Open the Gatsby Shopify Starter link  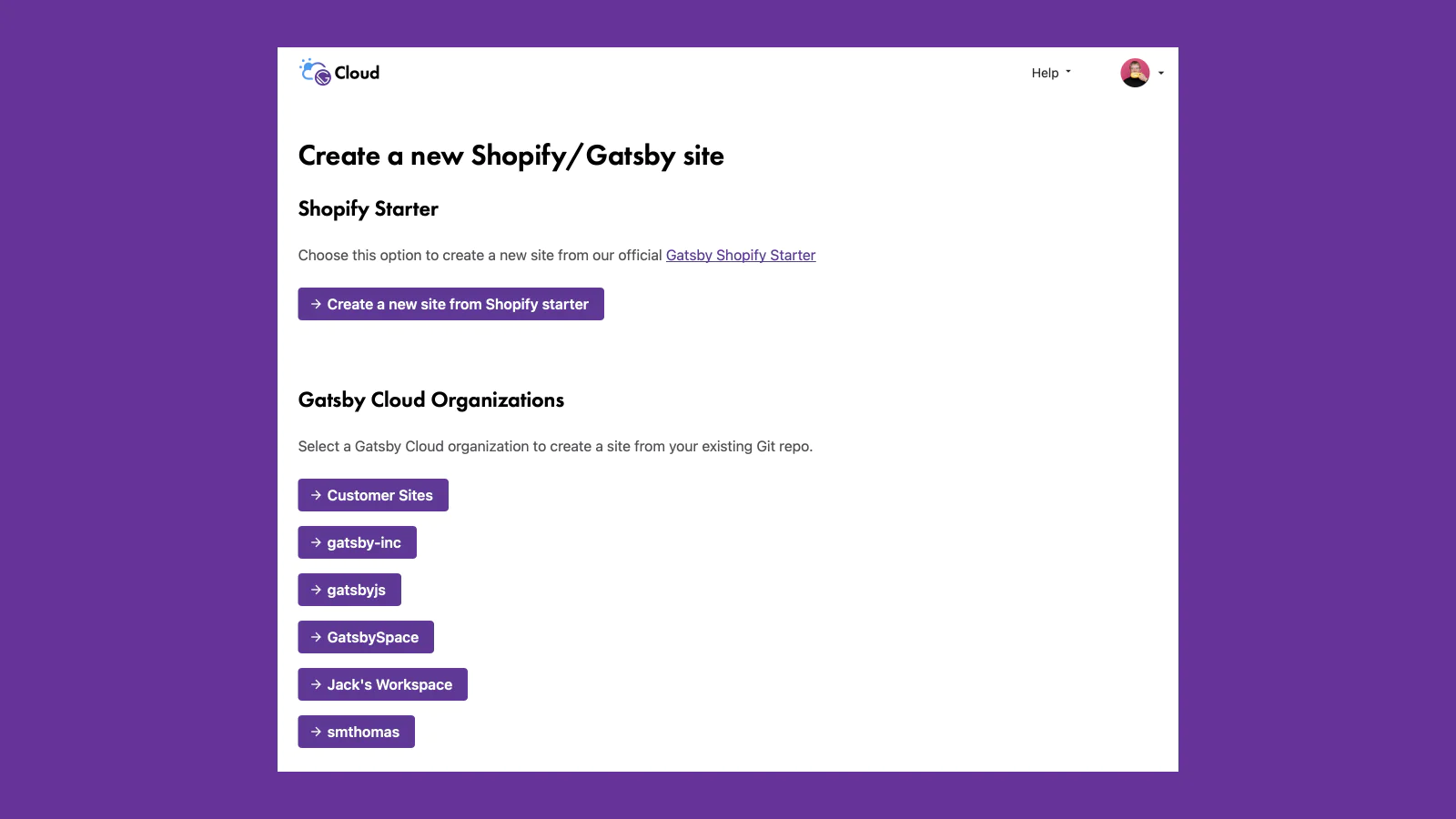[x=740, y=256]
